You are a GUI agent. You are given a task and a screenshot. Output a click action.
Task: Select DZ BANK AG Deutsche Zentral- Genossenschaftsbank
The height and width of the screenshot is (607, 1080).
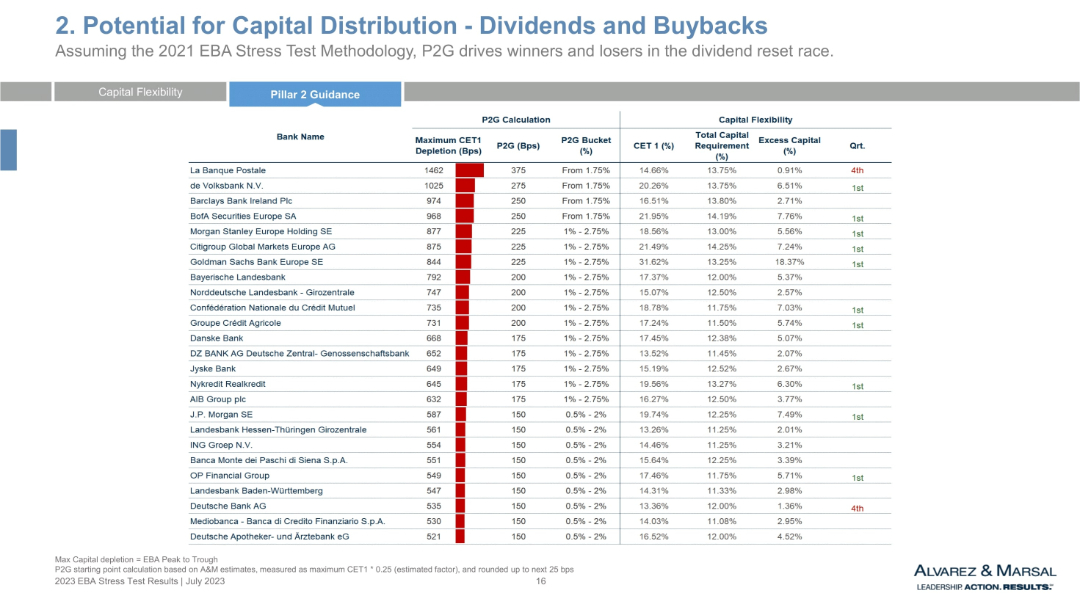coord(300,353)
